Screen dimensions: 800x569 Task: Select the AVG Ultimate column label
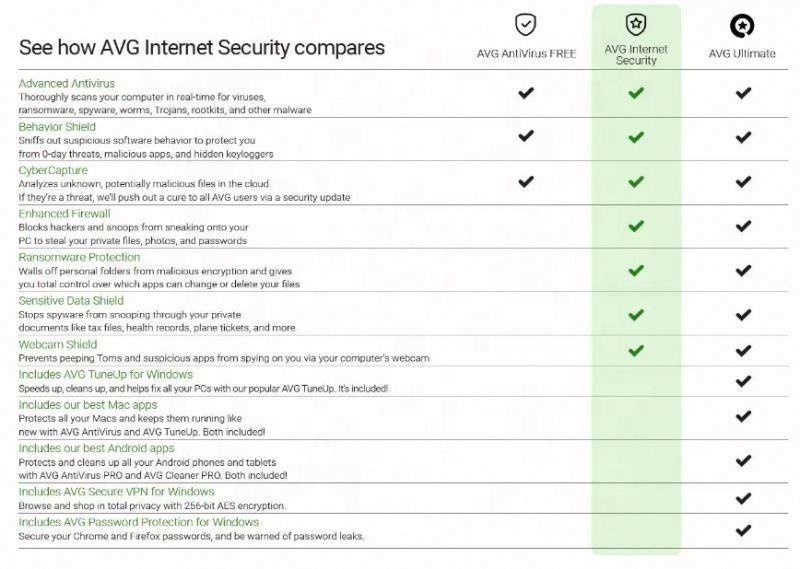tap(742, 54)
